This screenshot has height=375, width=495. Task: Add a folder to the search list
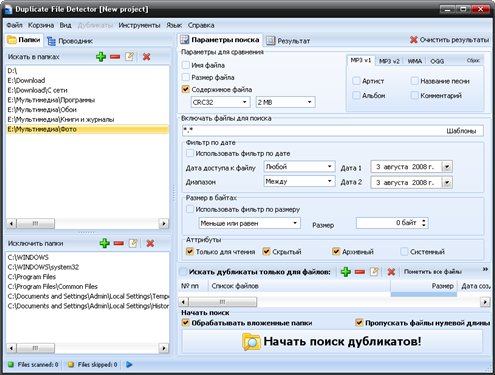(101, 57)
